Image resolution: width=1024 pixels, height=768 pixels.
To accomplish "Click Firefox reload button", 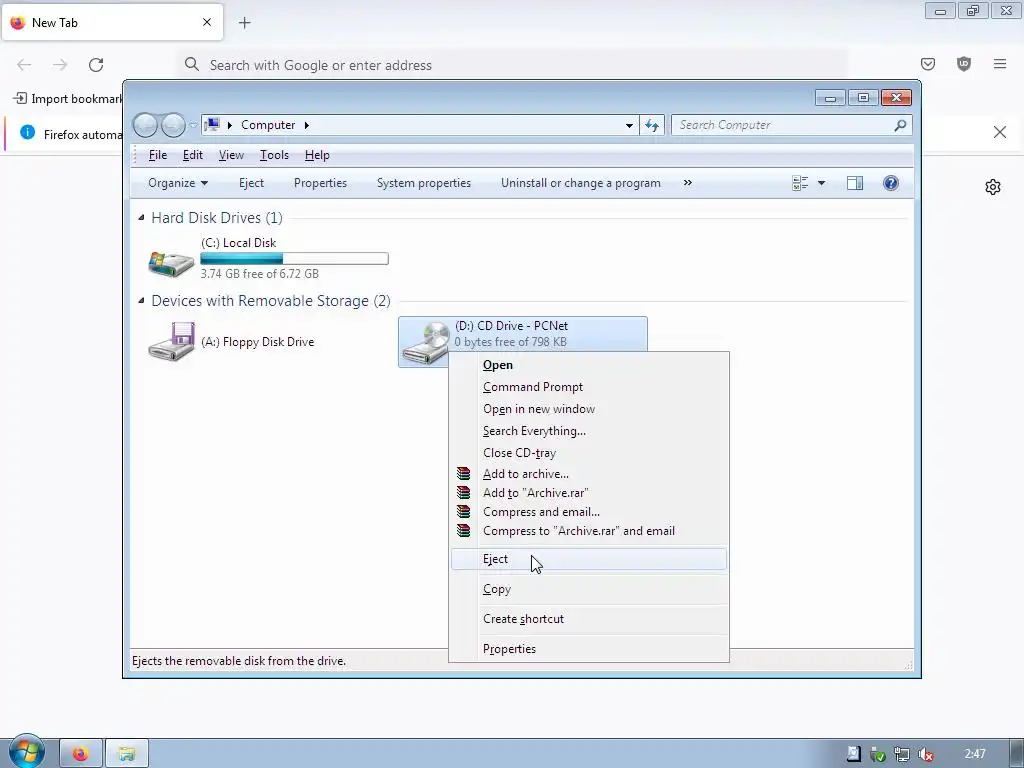I will pyautogui.click(x=96, y=65).
